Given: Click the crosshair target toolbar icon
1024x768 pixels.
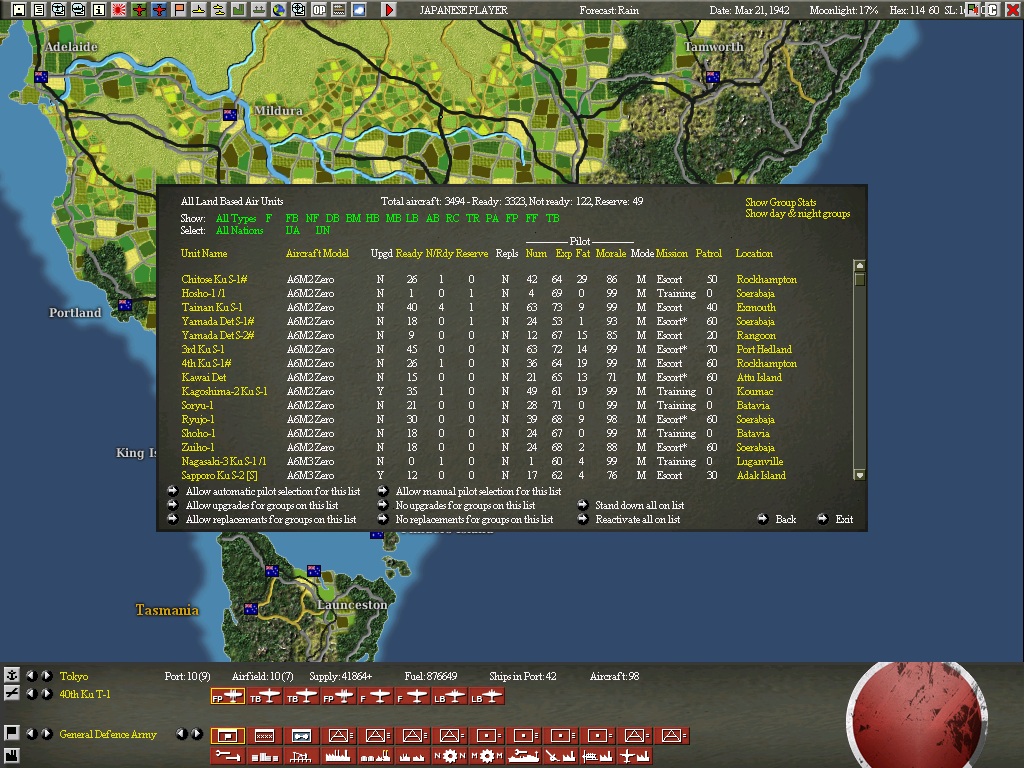Looking at the screenshot, I should (298, 9).
